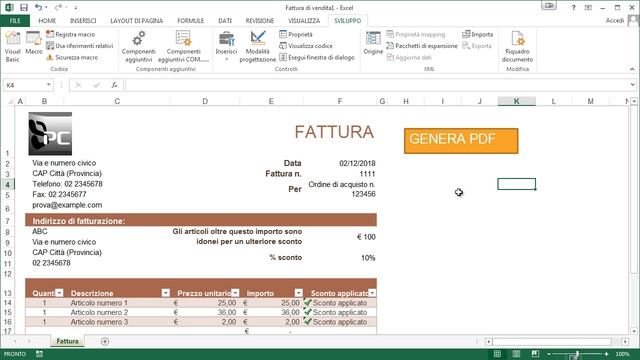Click the XML Importa button

click(478, 34)
